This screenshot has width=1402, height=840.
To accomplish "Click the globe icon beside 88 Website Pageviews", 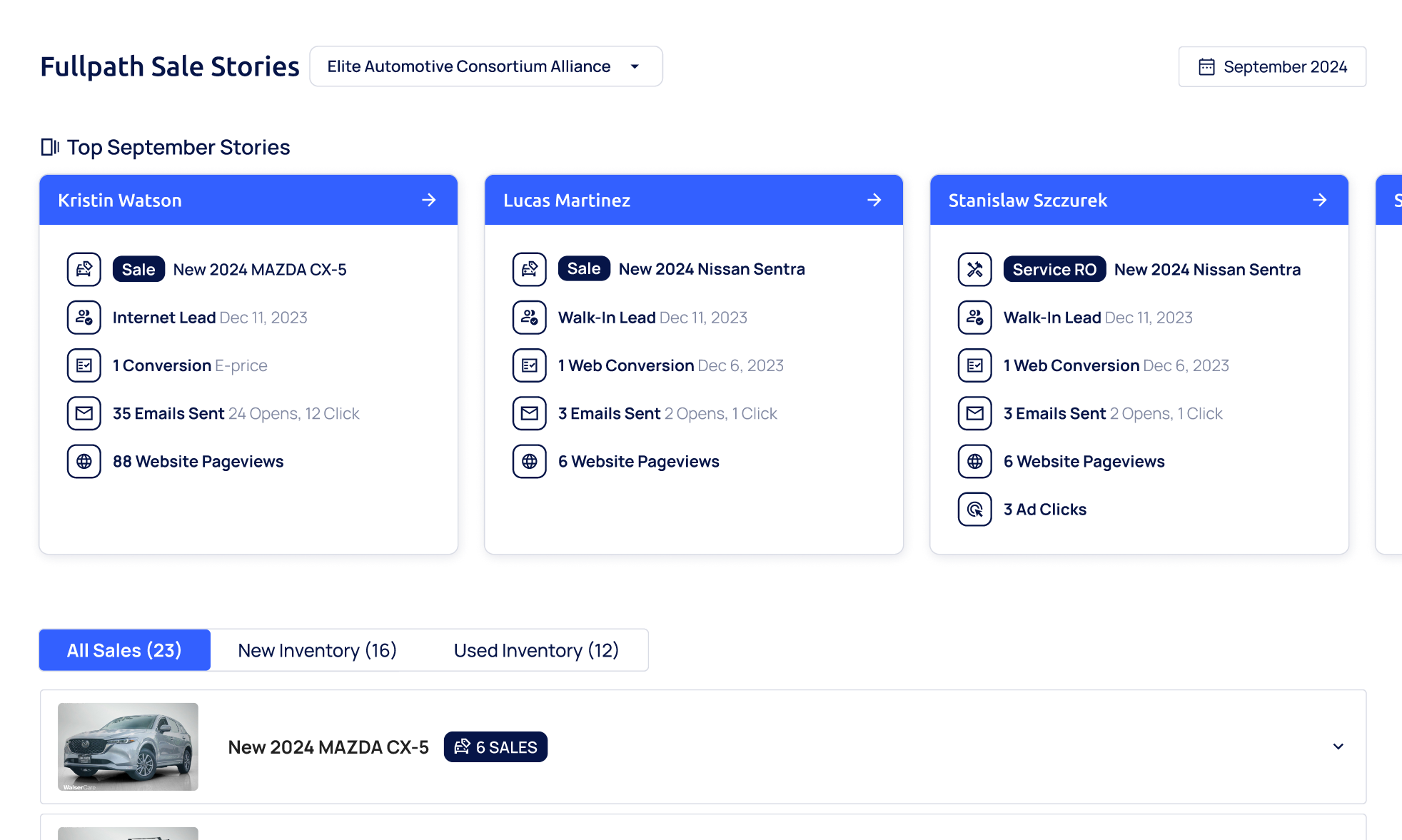I will (x=84, y=462).
